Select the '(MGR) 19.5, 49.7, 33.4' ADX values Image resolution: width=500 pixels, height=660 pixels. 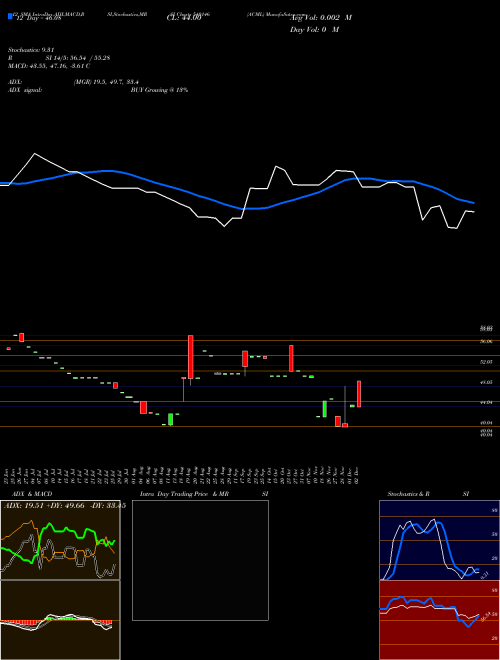pyautogui.click(x=106, y=82)
